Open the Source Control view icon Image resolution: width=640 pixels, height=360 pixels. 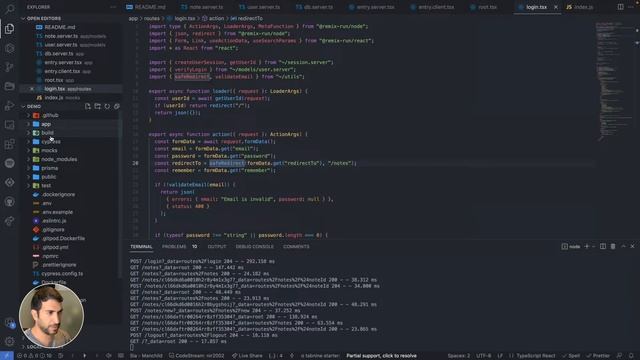click(x=9, y=67)
